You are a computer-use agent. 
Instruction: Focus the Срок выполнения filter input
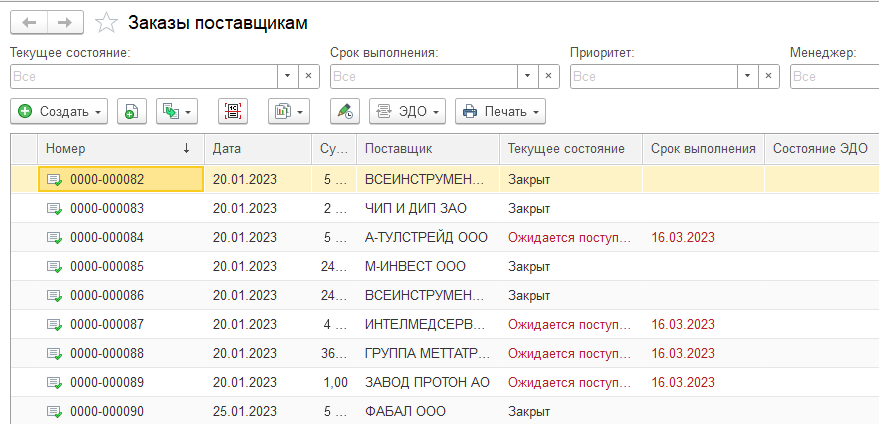pos(424,76)
